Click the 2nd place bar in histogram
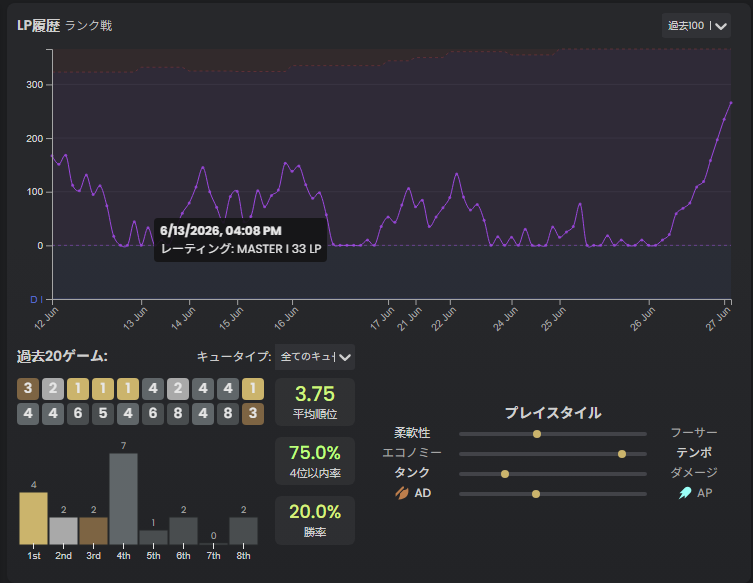 (63, 531)
